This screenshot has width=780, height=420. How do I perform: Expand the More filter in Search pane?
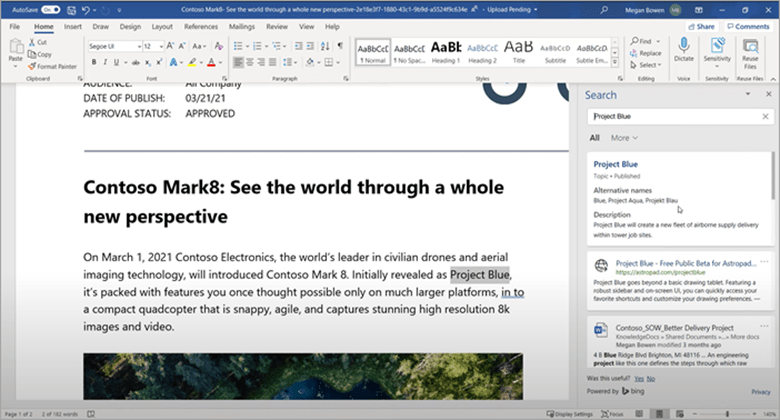[624, 138]
